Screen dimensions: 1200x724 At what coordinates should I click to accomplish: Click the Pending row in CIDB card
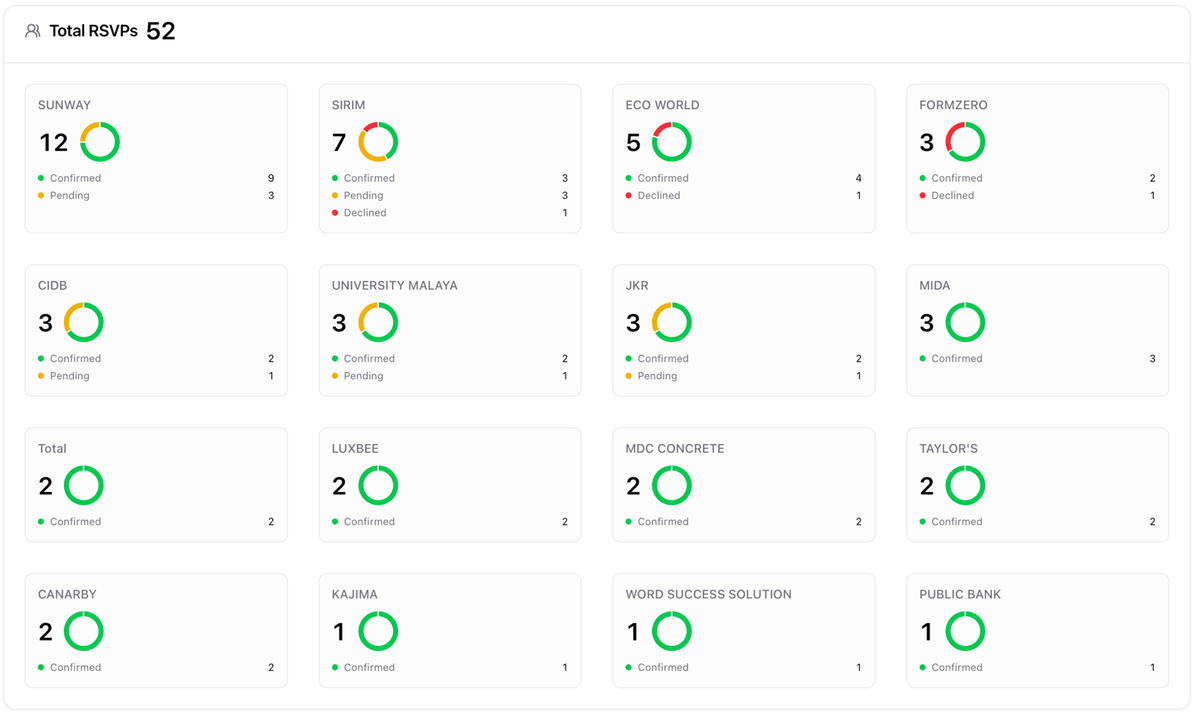[x=156, y=375]
